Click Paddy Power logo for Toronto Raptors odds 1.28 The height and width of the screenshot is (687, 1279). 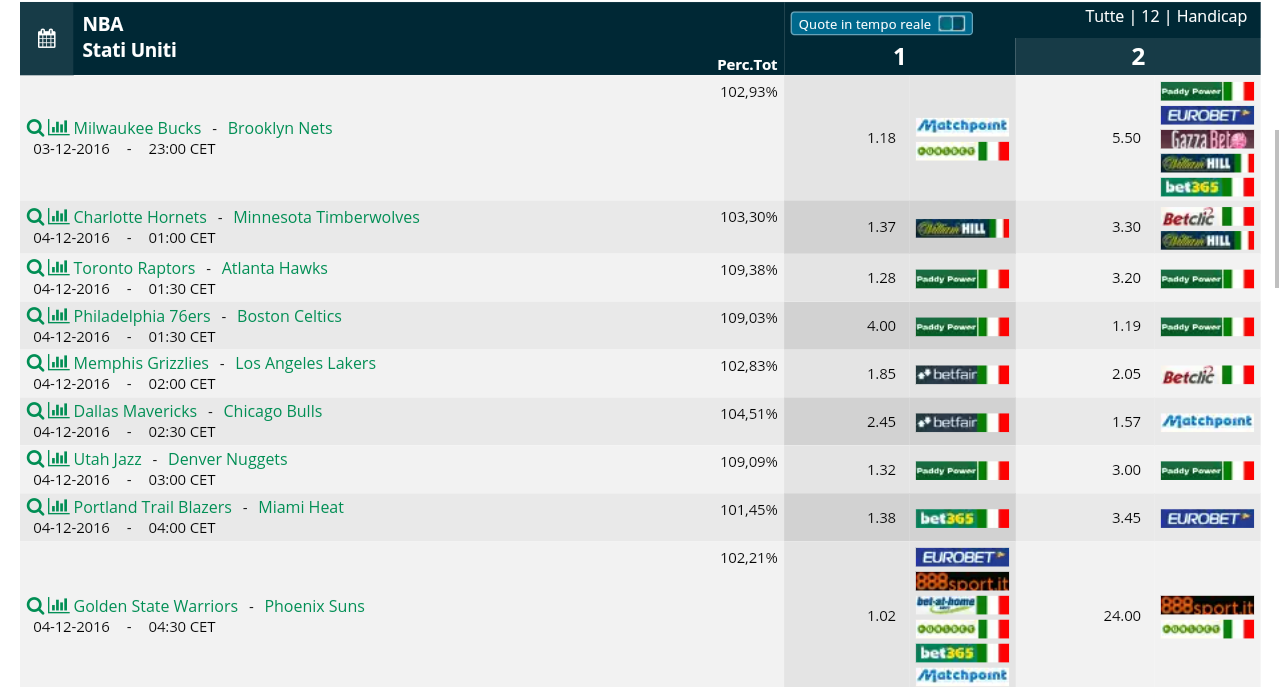(x=962, y=278)
